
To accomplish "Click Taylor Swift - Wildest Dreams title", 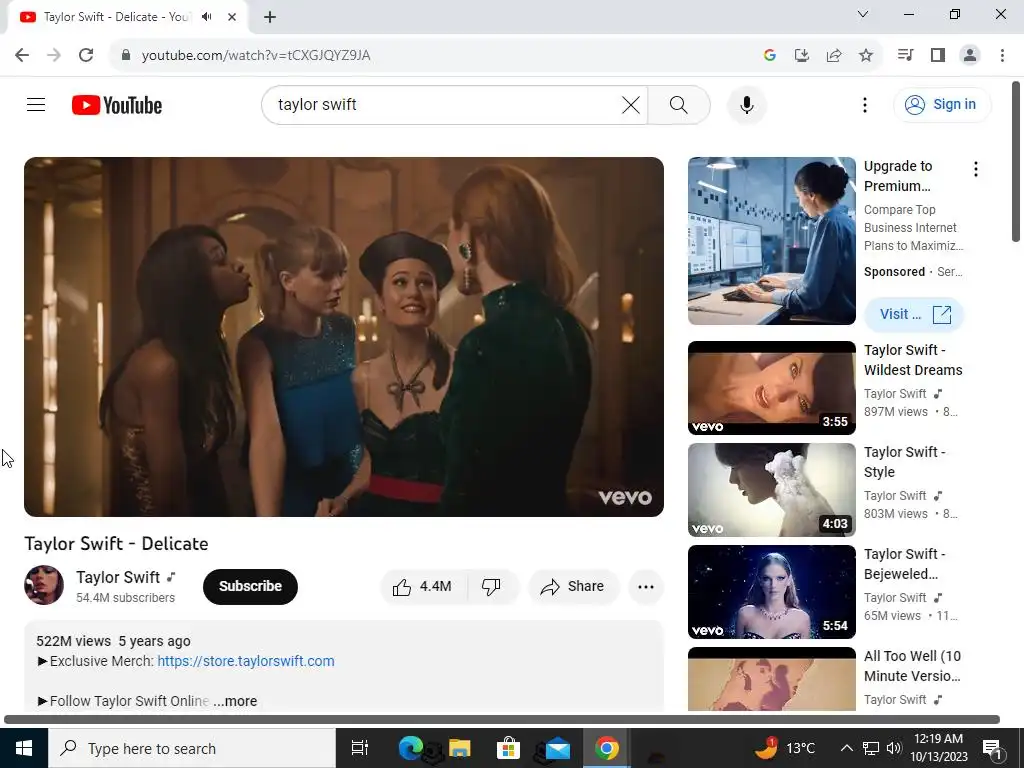I will 913,360.
